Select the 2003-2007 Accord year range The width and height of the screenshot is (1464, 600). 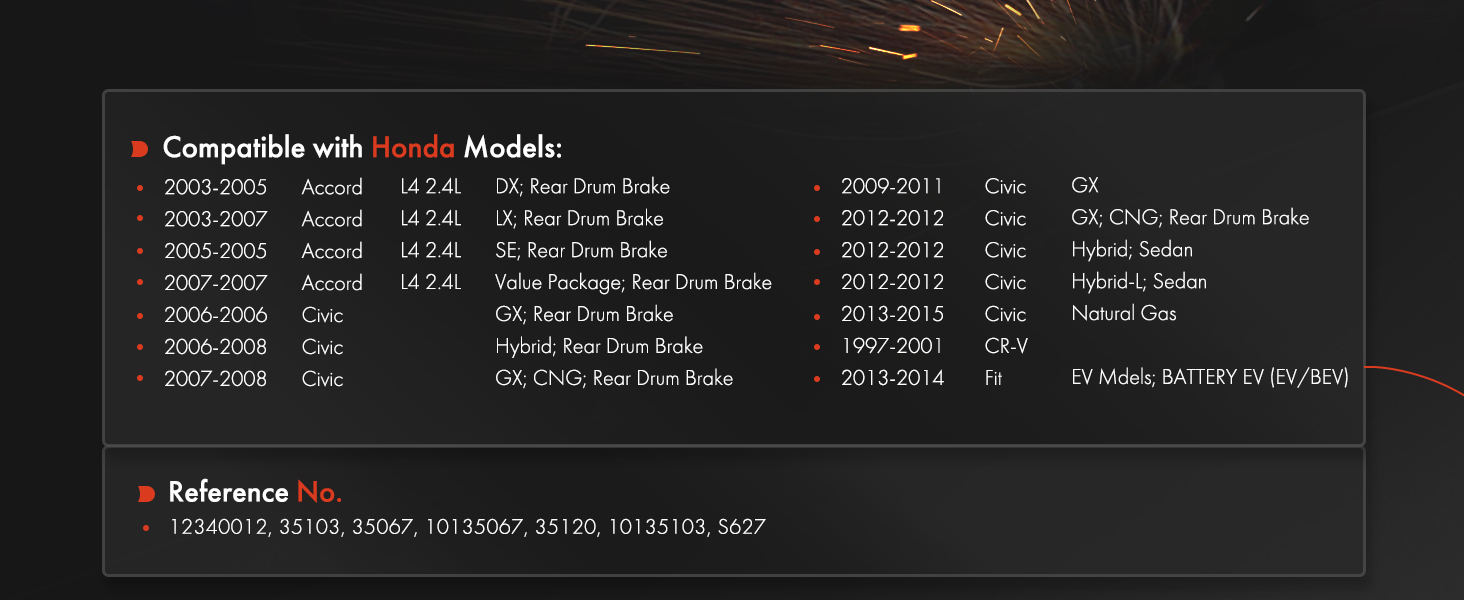coord(216,219)
